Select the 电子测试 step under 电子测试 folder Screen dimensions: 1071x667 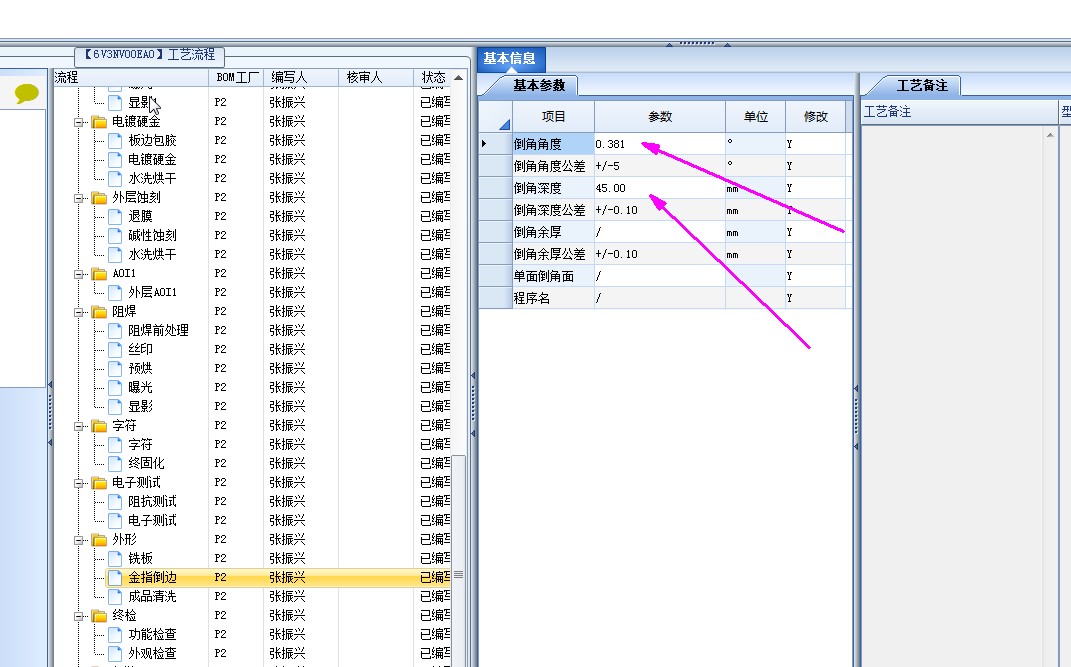click(152, 520)
